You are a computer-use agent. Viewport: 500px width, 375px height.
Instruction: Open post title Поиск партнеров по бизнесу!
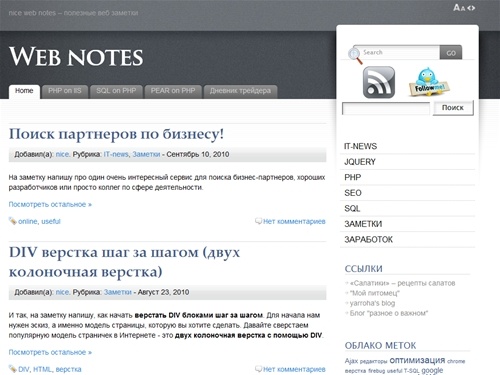[x=116, y=134]
